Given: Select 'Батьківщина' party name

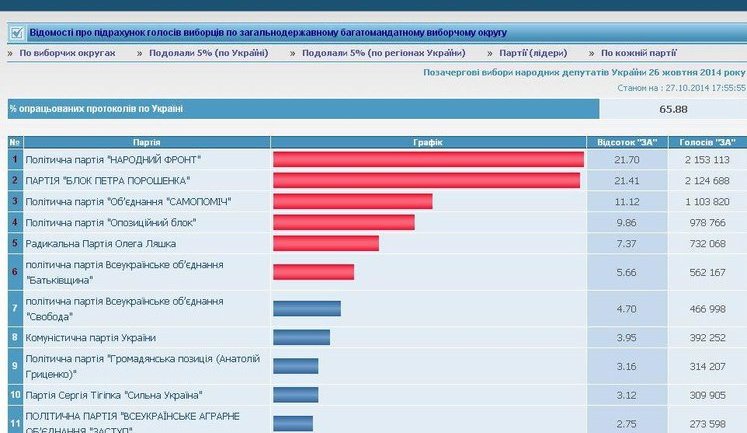Looking at the screenshot, I should (x=124, y=272).
